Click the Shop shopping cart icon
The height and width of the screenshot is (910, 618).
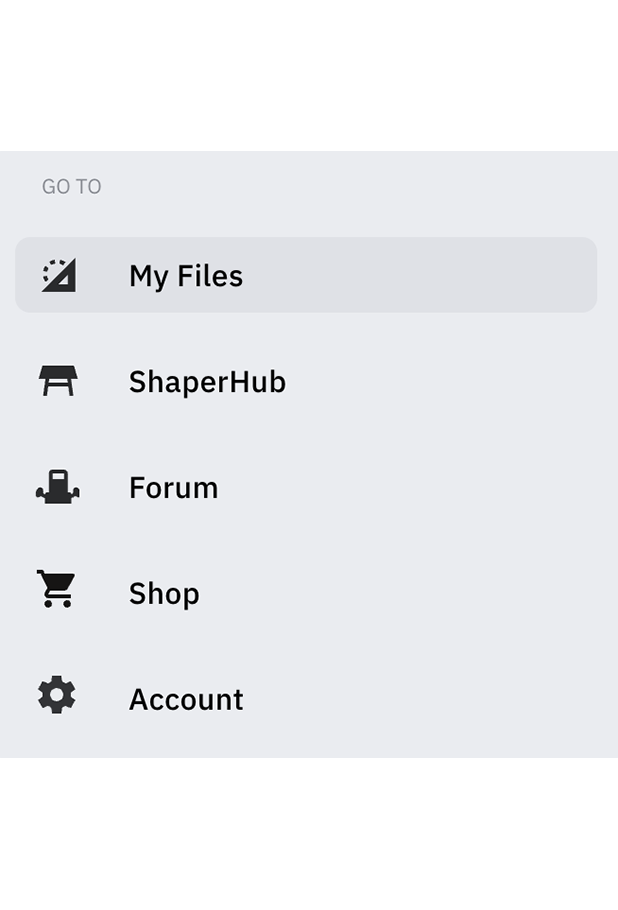coord(57,590)
